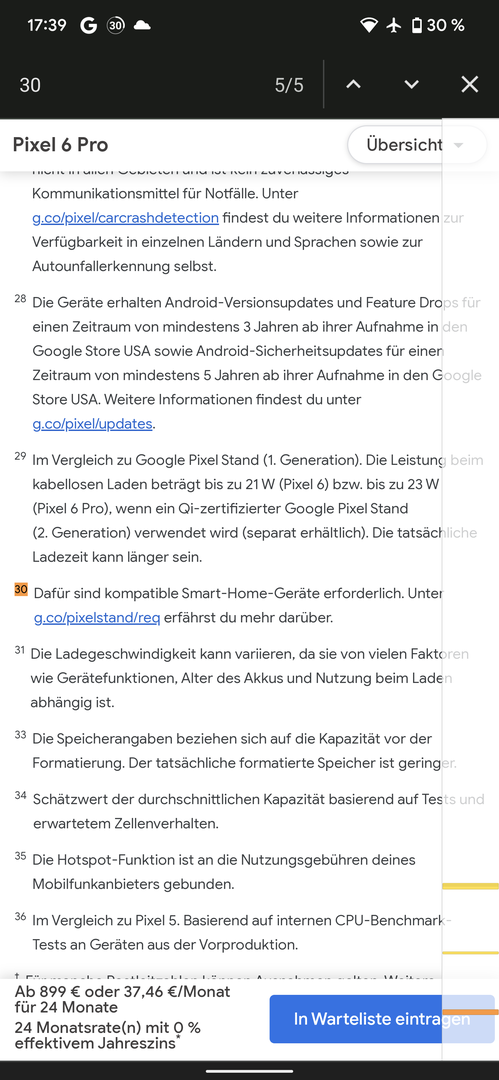Tap the circled 30 notification icon

[116, 26]
